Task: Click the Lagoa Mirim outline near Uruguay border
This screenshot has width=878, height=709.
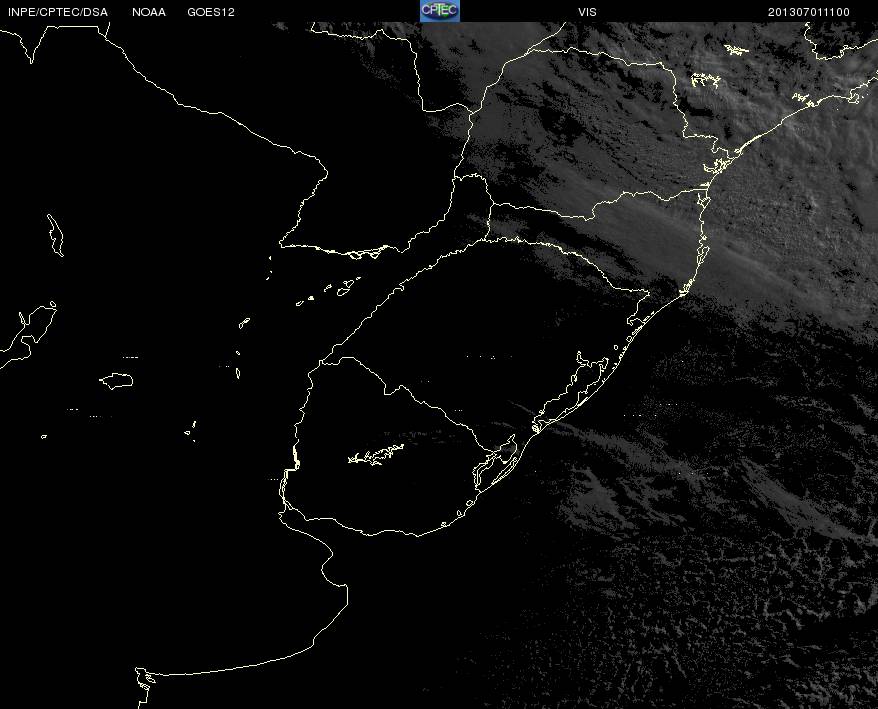Action: point(495,463)
